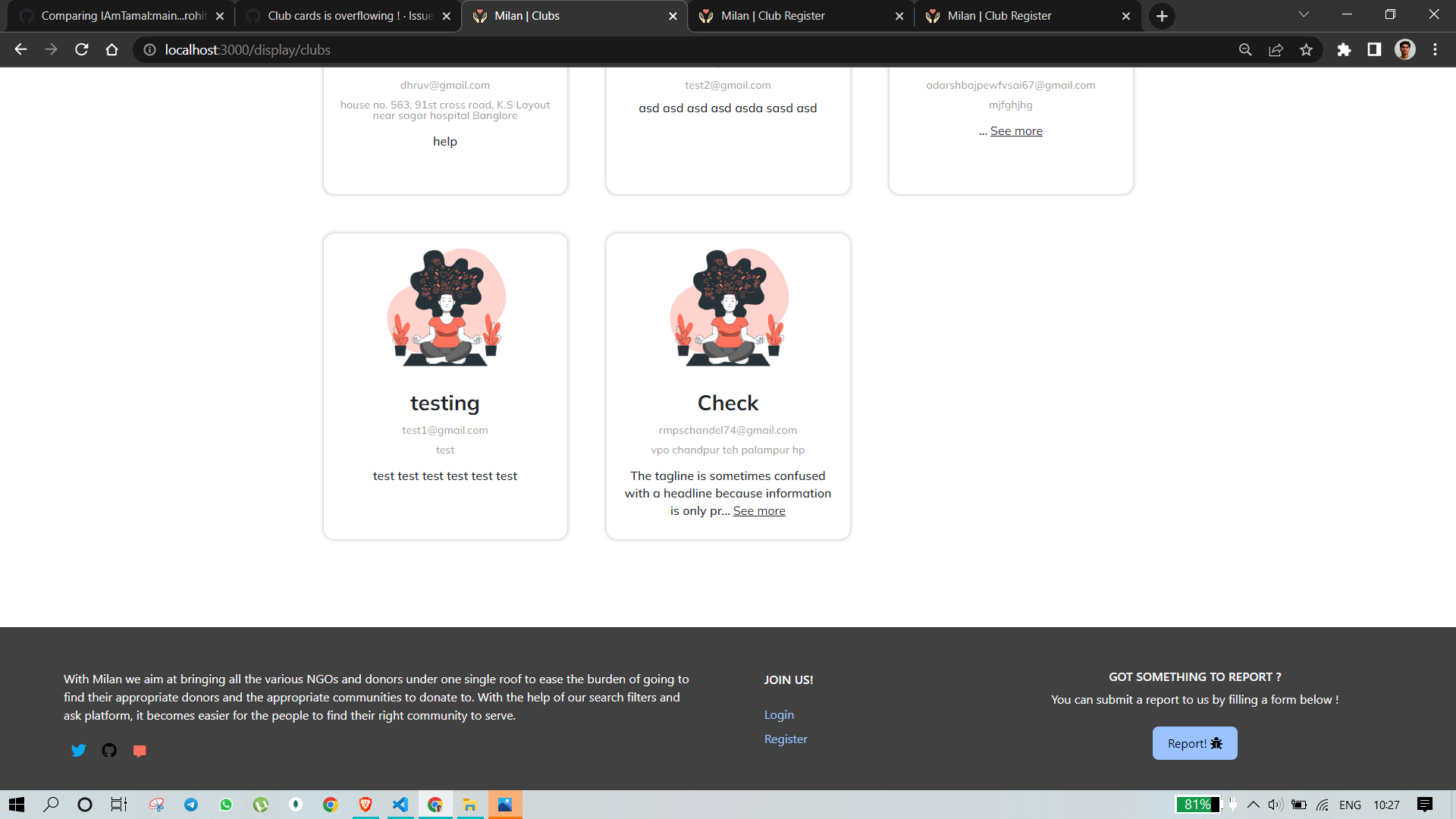Screen dimensions: 1456x819
Task: Click the testing club card image
Action: (x=445, y=308)
